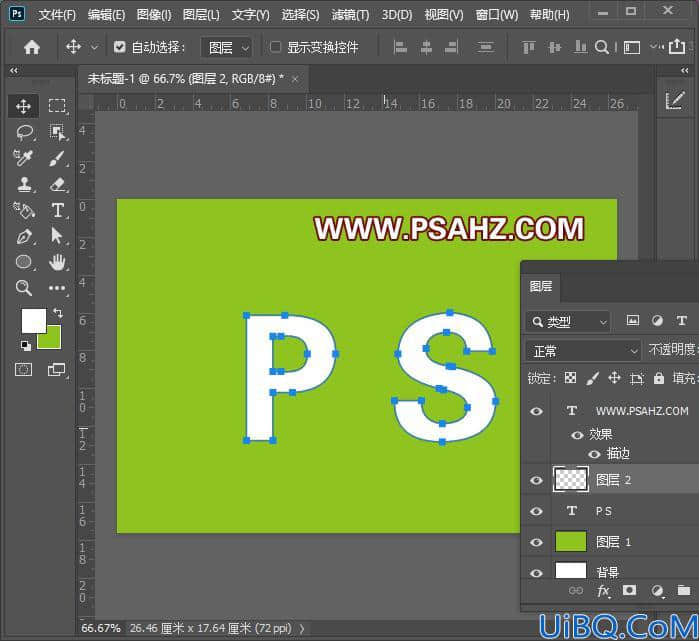The image size is (699, 641).
Task: Select the Eyedropper tool
Action: [x=22, y=158]
